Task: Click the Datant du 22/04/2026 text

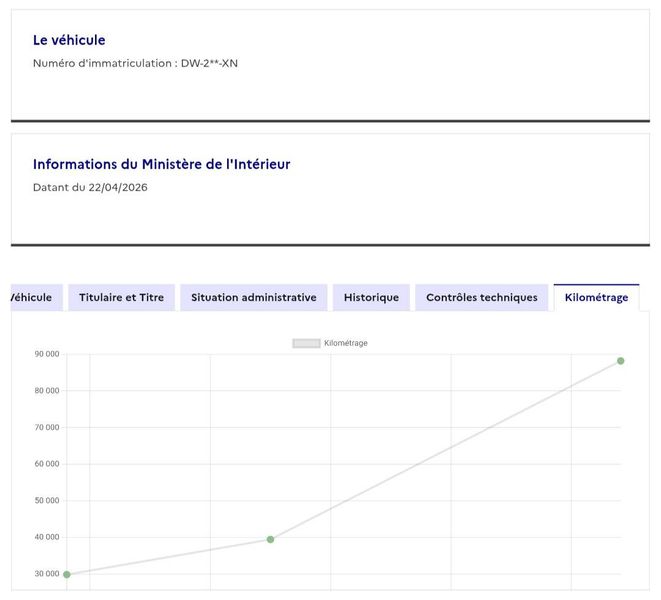Action: coord(90,188)
